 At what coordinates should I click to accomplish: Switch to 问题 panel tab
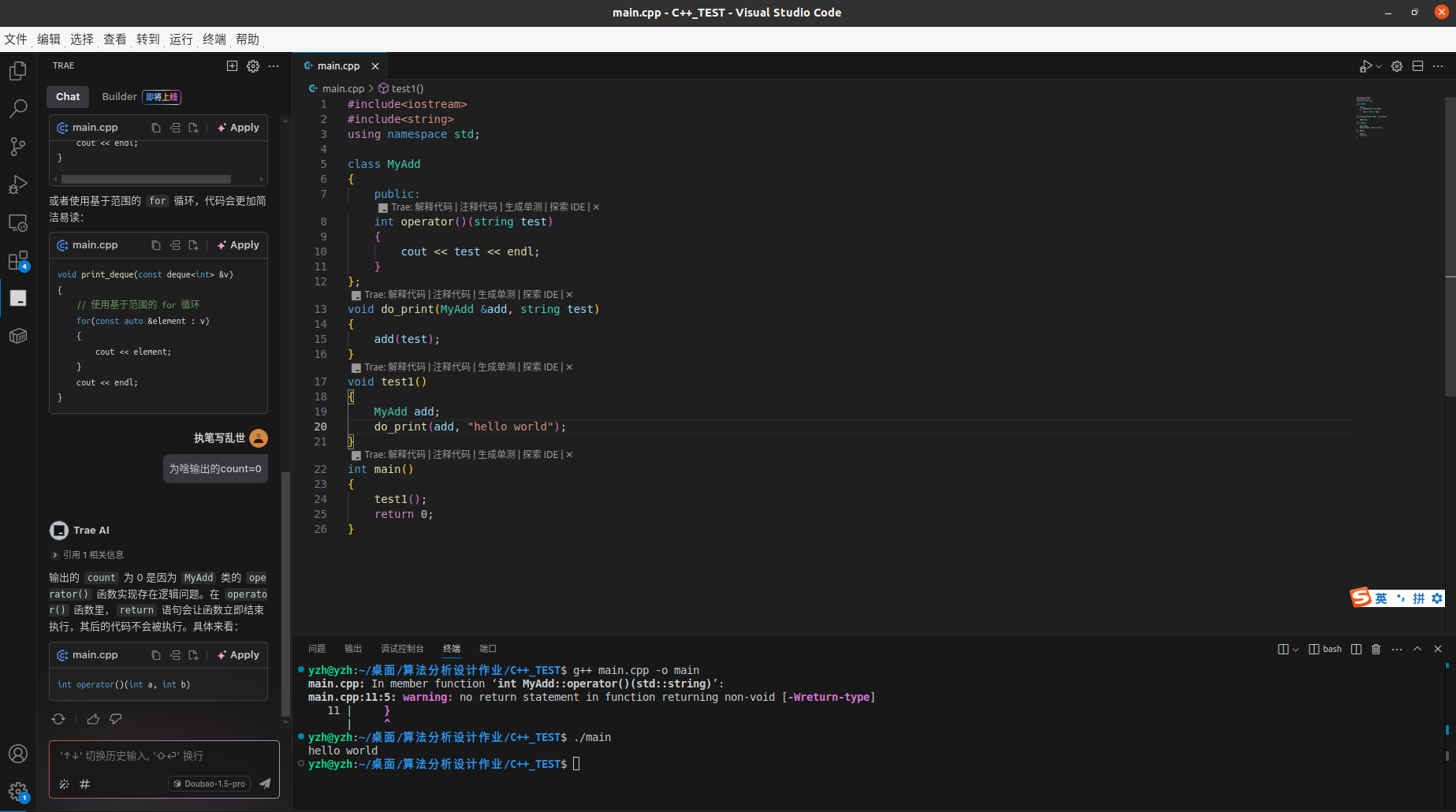tap(317, 649)
